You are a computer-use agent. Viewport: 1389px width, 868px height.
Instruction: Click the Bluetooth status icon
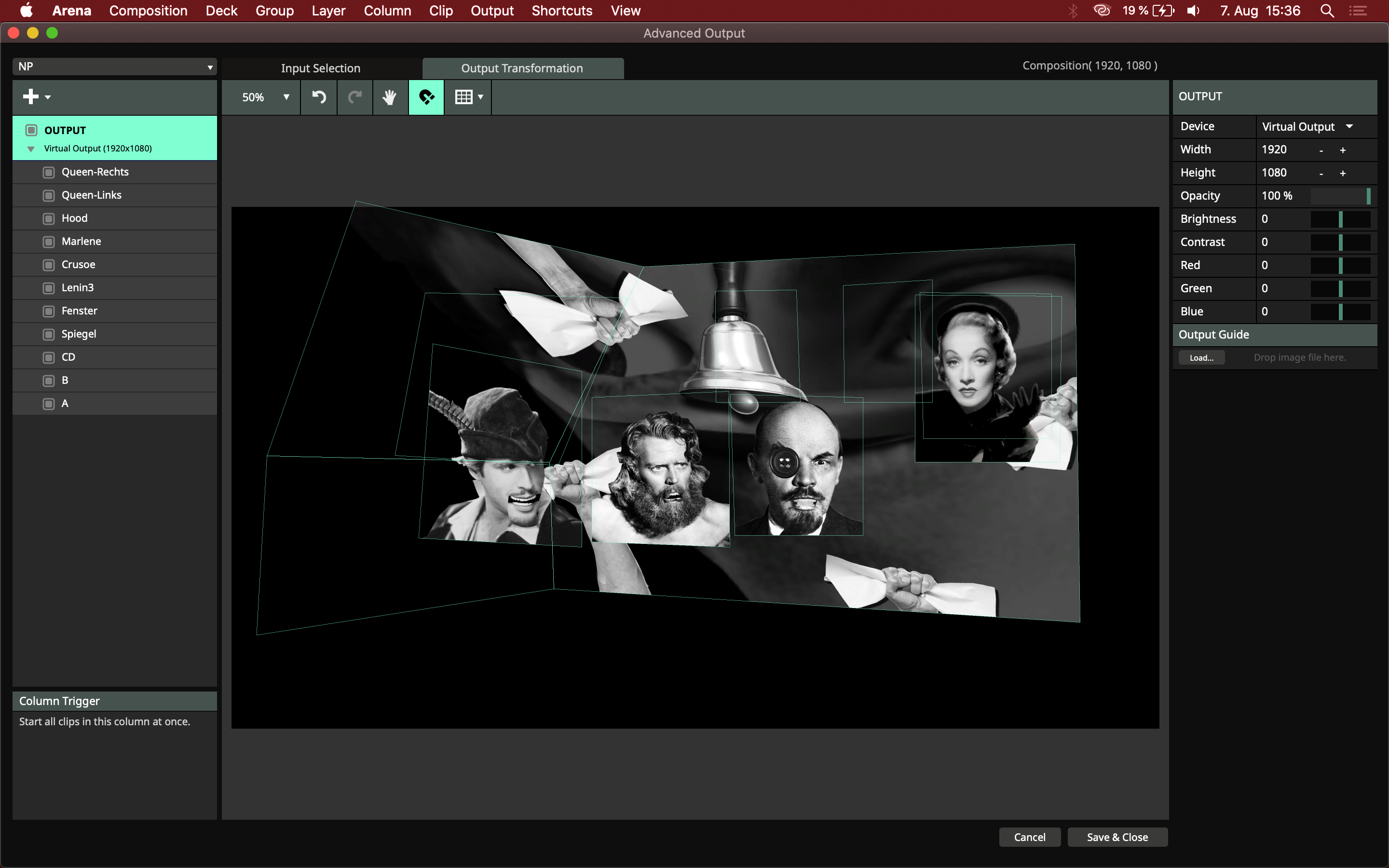pyautogui.click(x=1073, y=10)
